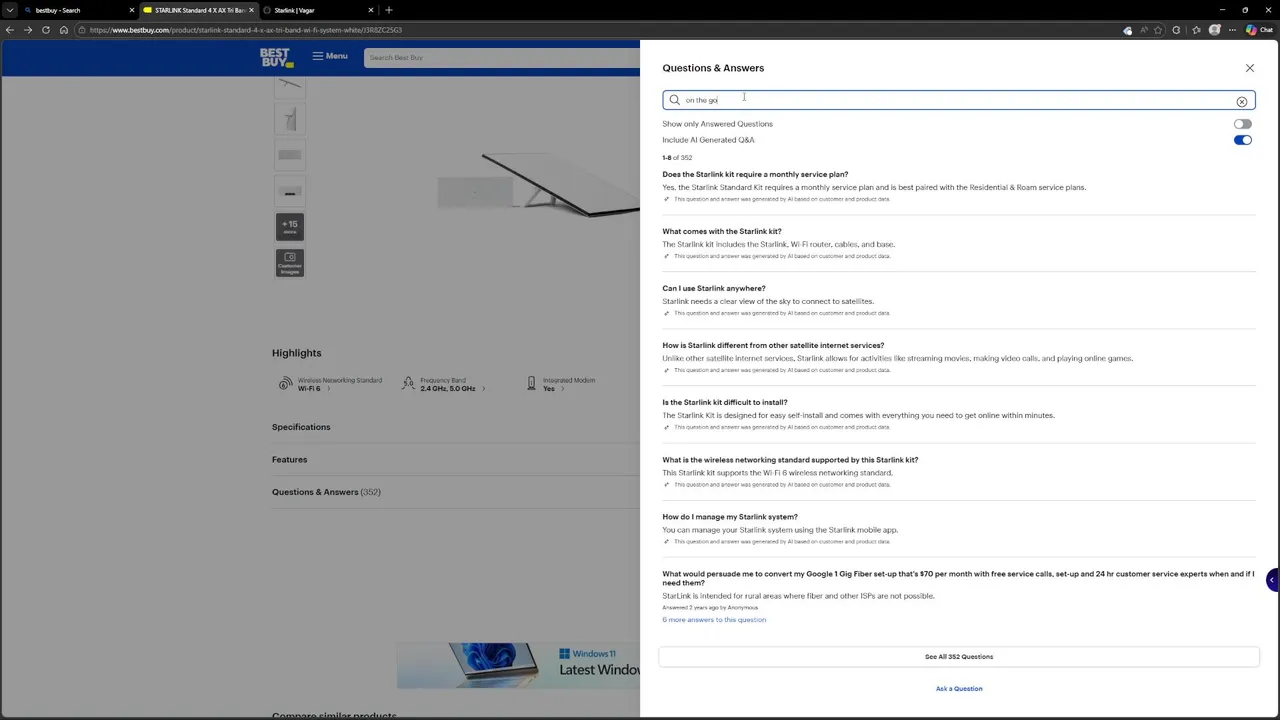1280x720 pixels.
Task: Select question 'Is the Starlink kit difficult to install?'
Action: (725, 403)
